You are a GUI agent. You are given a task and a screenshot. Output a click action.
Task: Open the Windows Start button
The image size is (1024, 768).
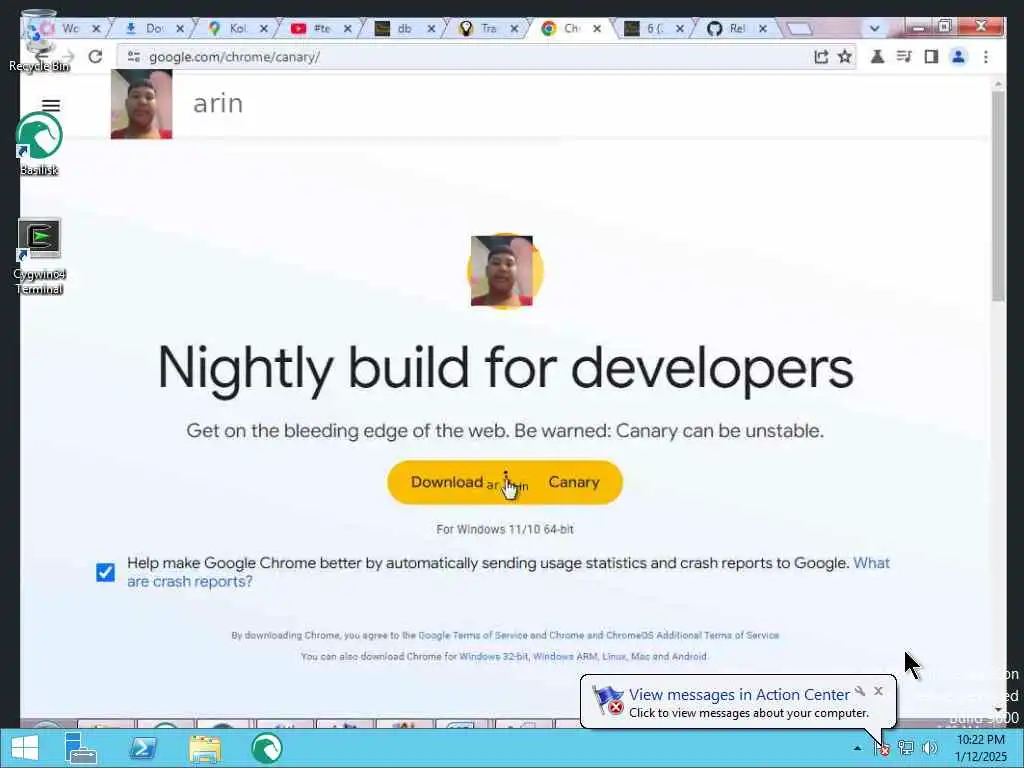(24, 748)
